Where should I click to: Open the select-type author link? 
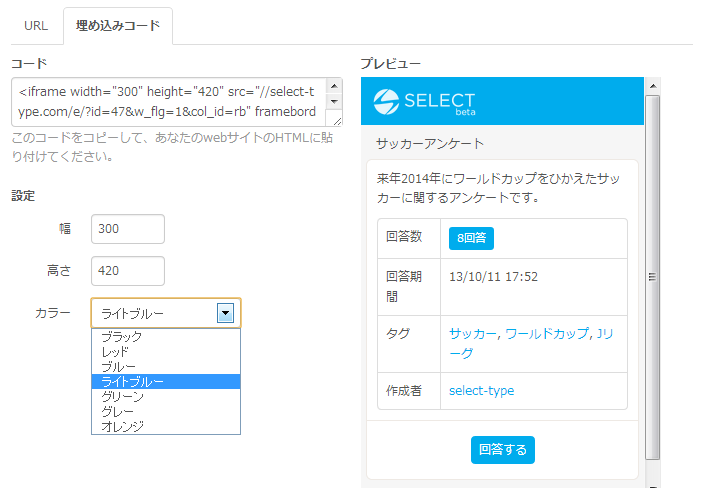coord(481,391)
